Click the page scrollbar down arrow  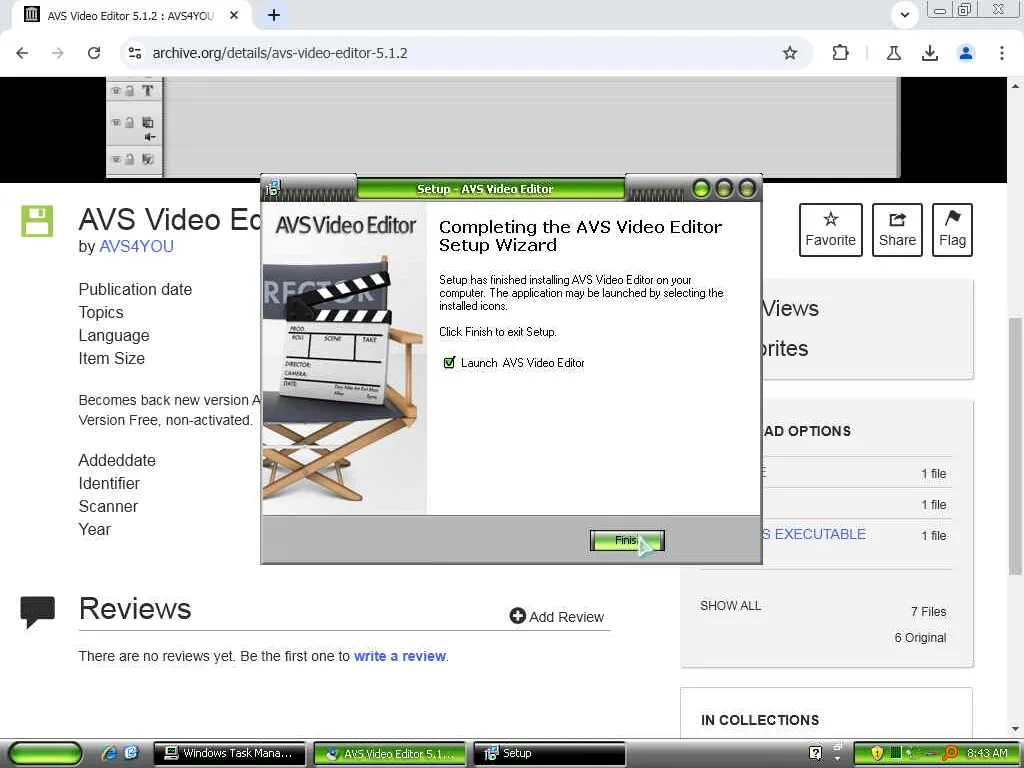(1016, 729)
